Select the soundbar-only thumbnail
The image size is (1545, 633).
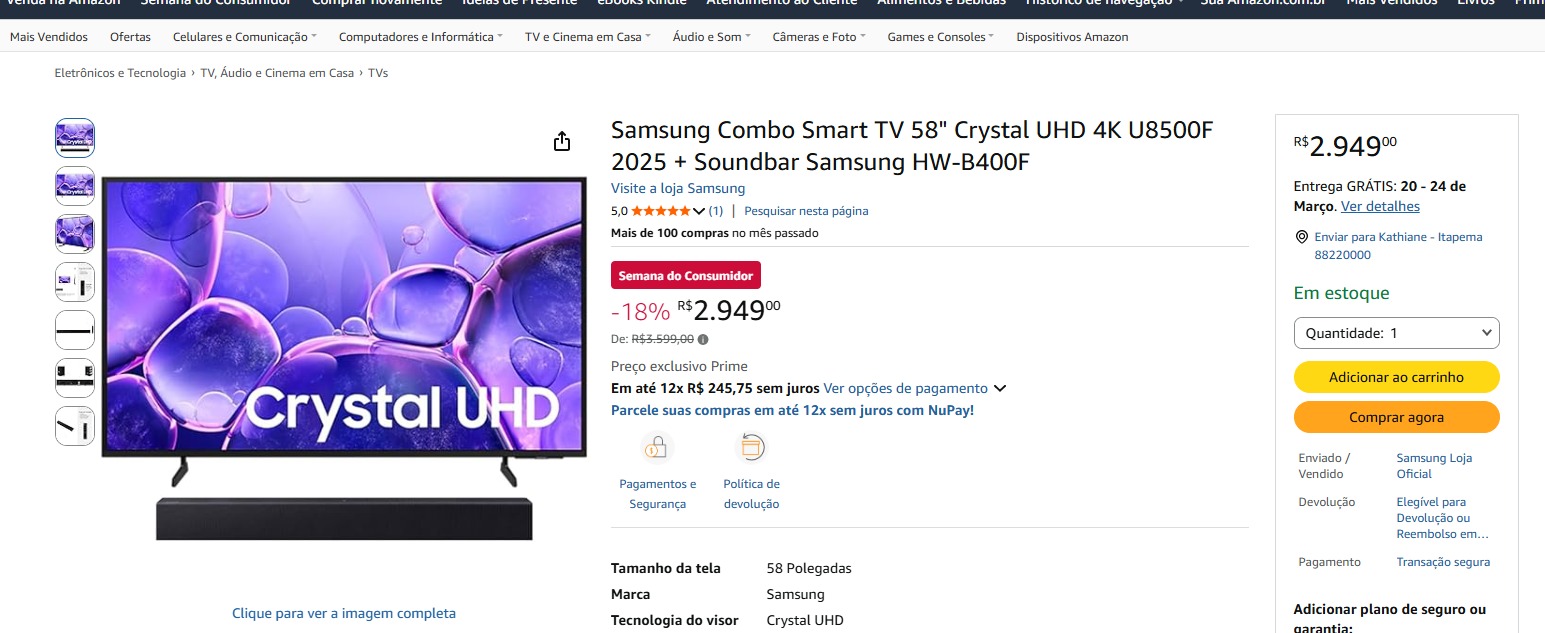(75, 330)
